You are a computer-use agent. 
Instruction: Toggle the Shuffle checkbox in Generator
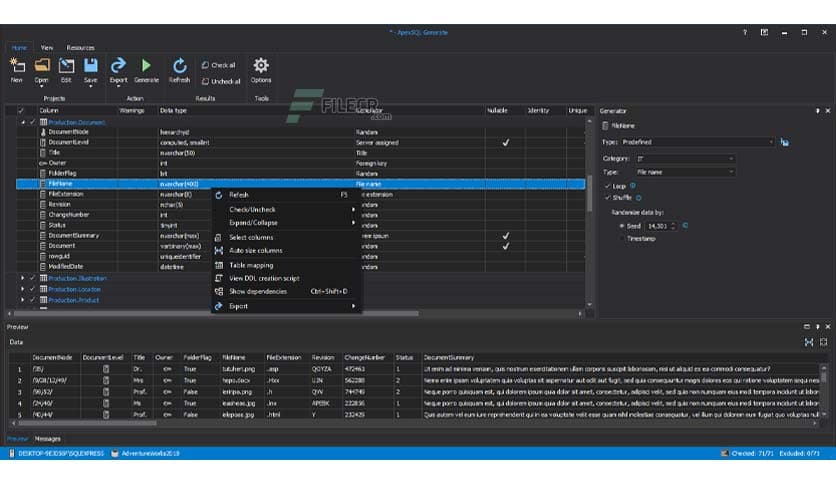tap(607, 198)
